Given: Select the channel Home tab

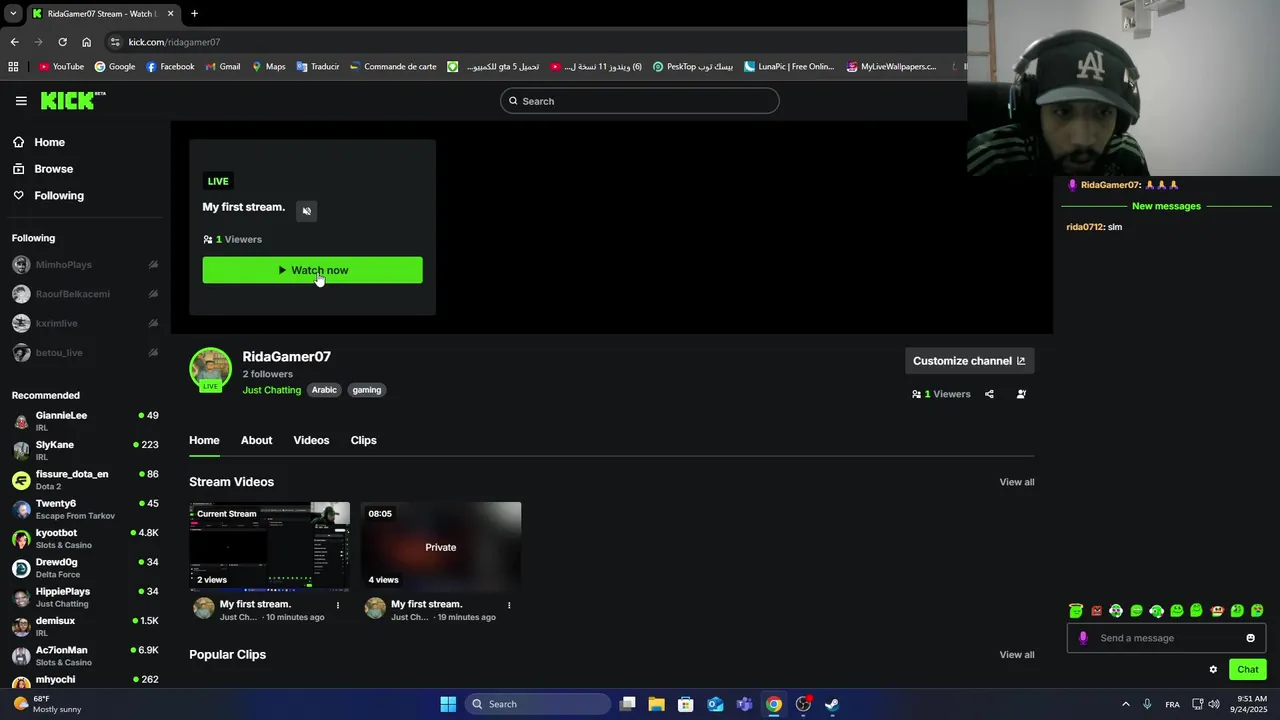Looking at the screenshot, I should coord(204,440).
